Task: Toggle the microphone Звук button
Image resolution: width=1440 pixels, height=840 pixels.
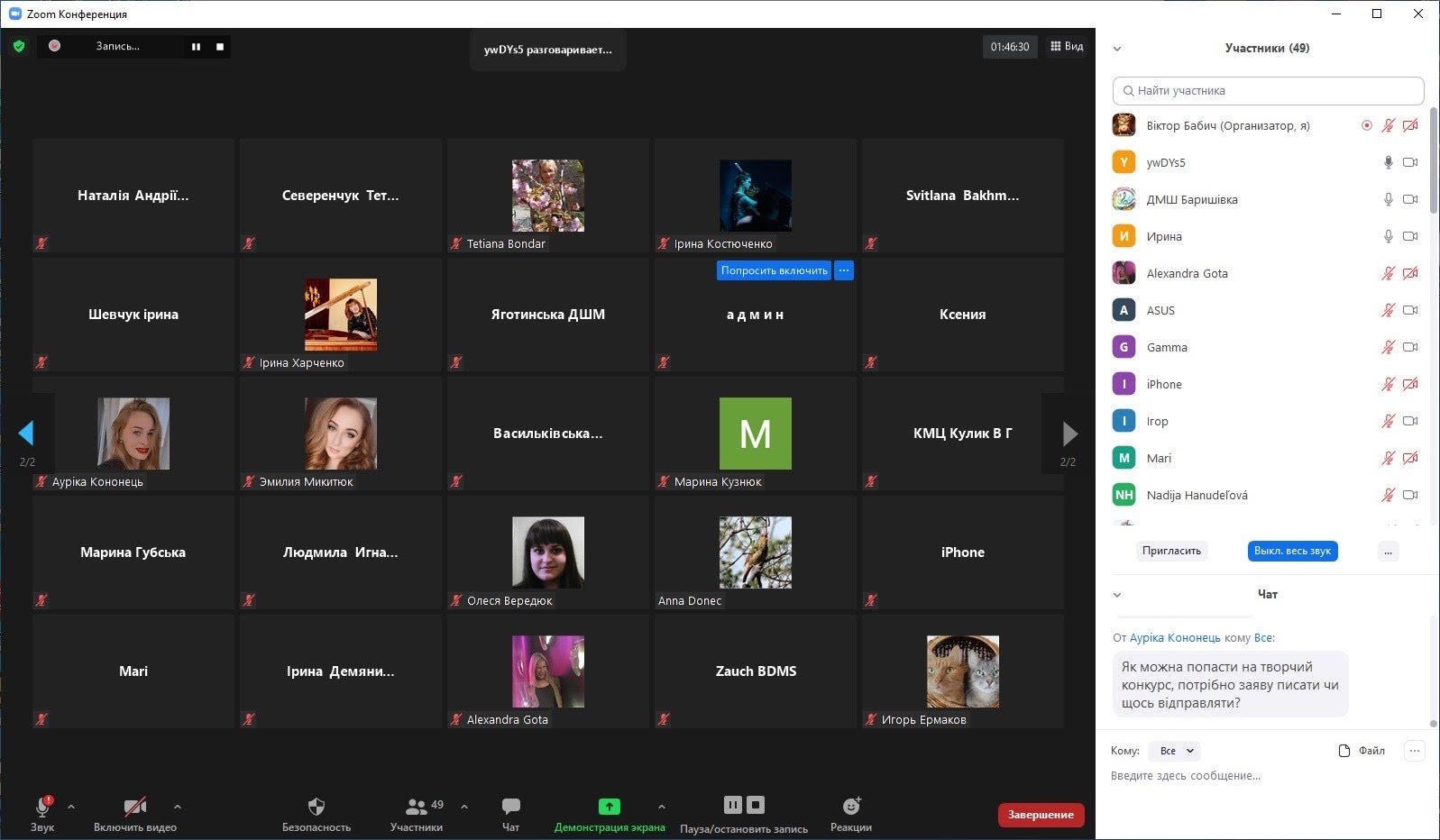Action: point(42,807)
